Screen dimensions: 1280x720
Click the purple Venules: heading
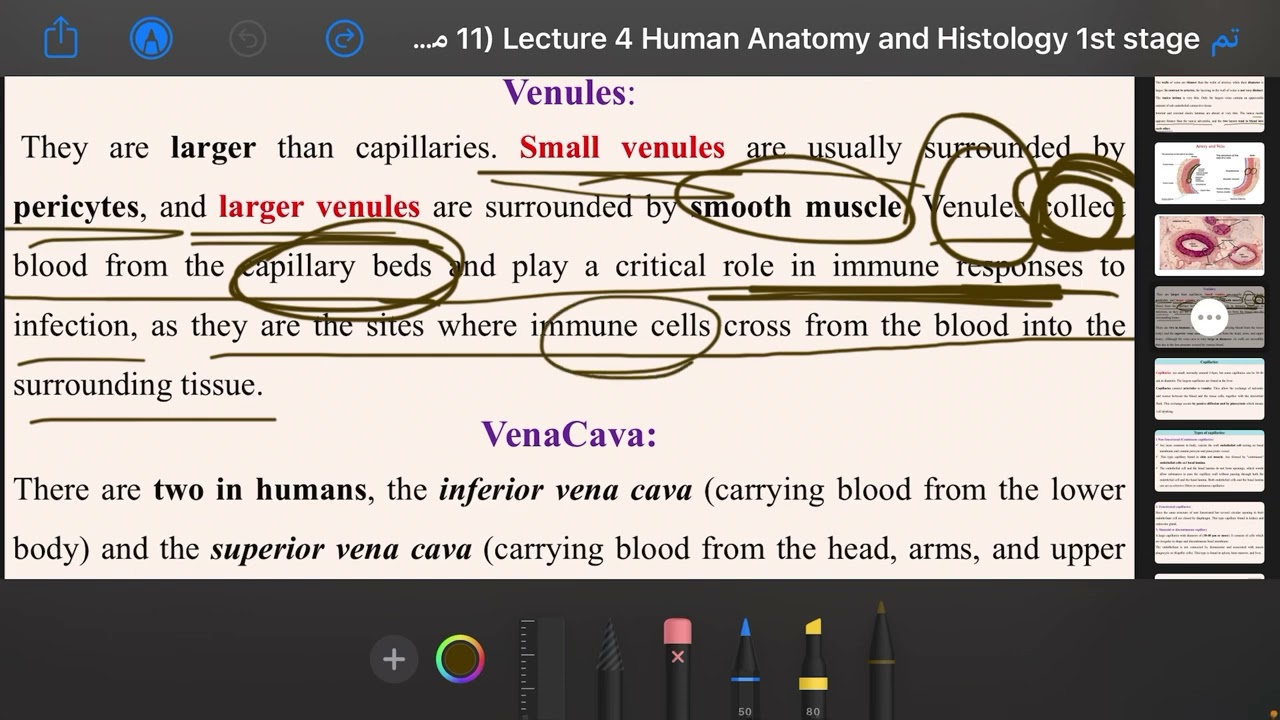pos(569,92)
